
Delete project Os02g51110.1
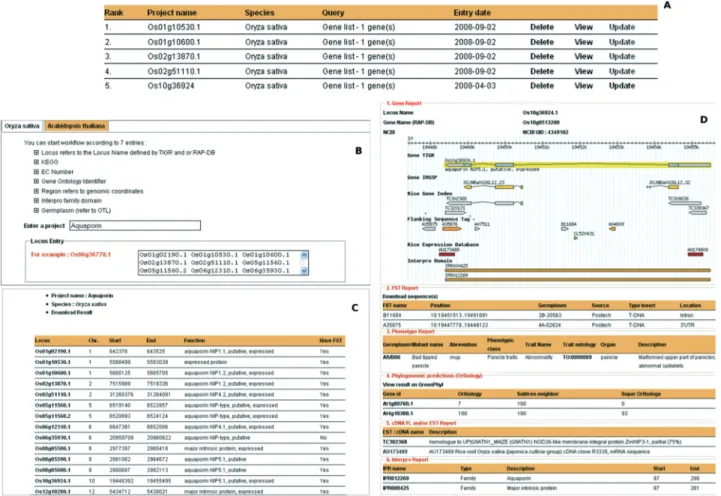click(542, 71)
